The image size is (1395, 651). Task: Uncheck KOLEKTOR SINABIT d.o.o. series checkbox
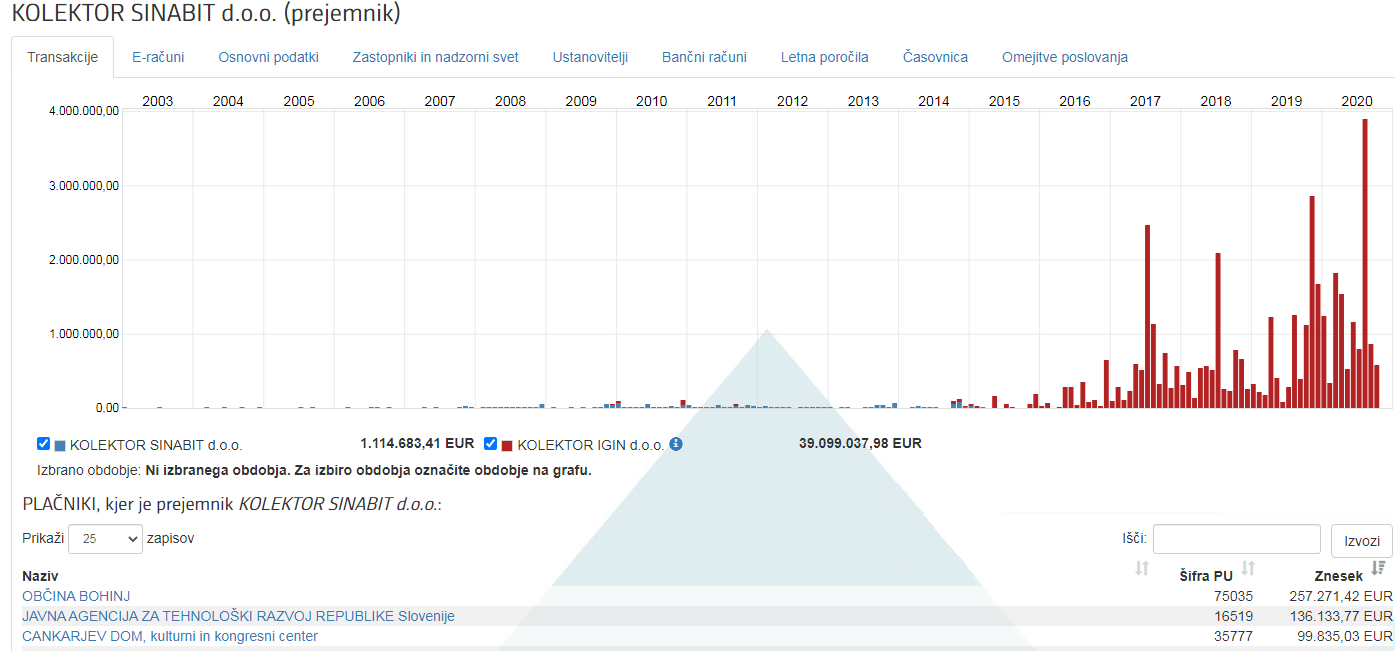pos(43,444)
